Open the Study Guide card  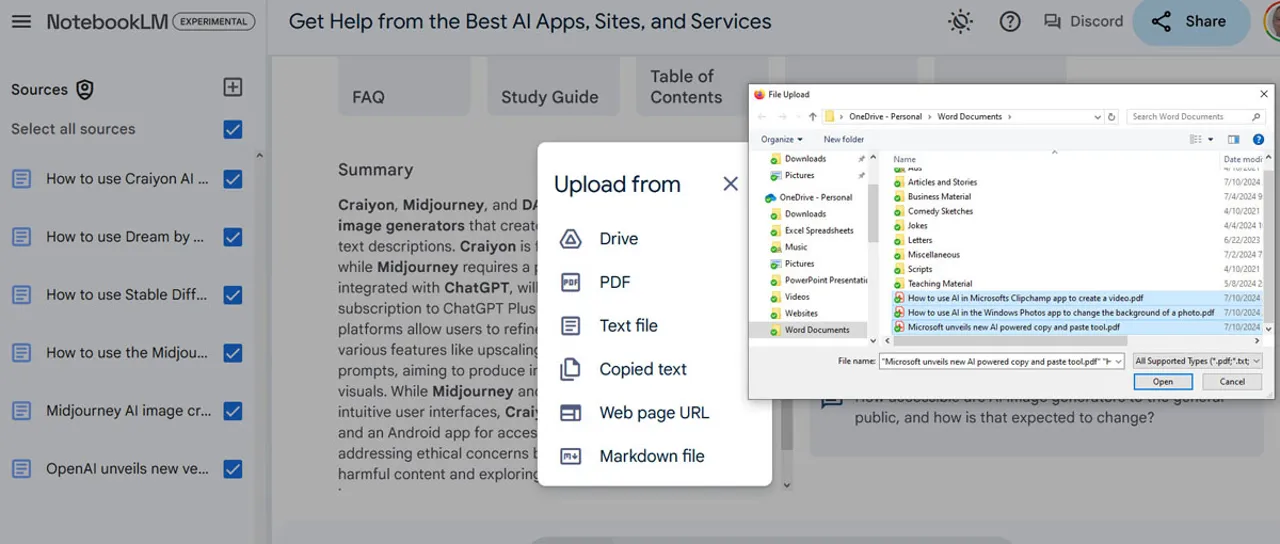pyautogui.click(x=553, y=87)
